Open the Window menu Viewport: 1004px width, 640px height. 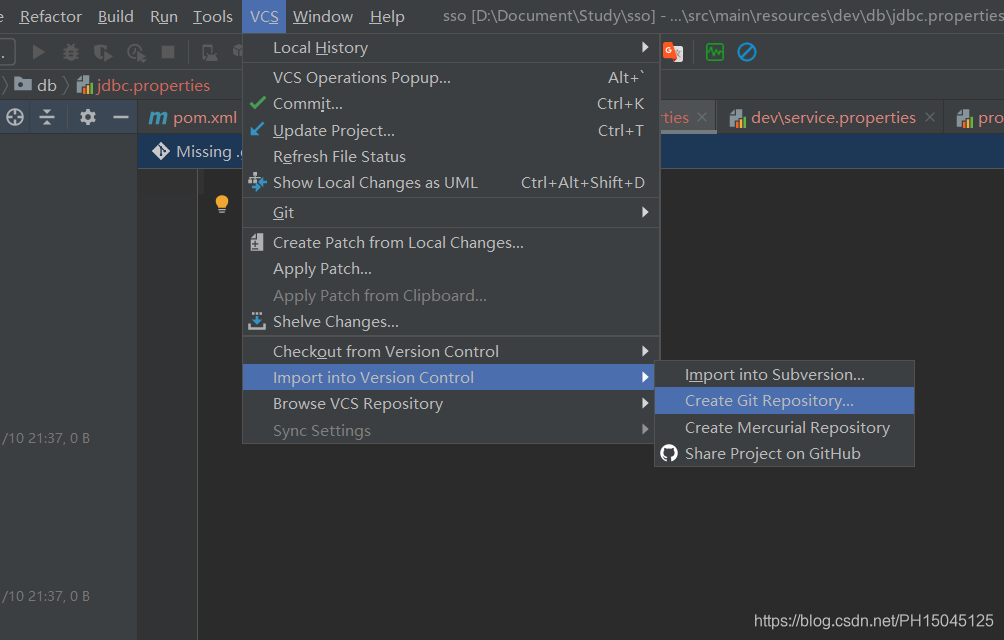(323, 17)
